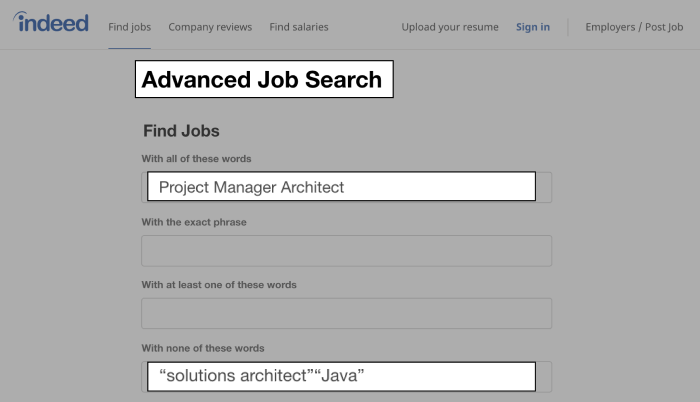Sign in to your account
The width and height of the screenshot is (700, 402).
coord(533,27)
